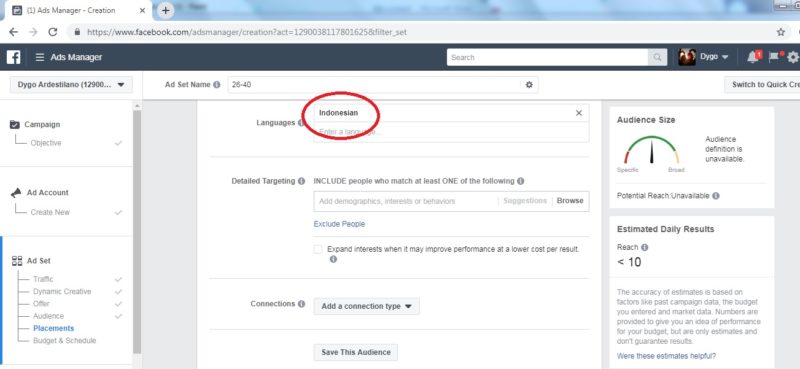This screenshot has width=800, height=369.
Task: Click Exclude People link
Action: point(339,224)
